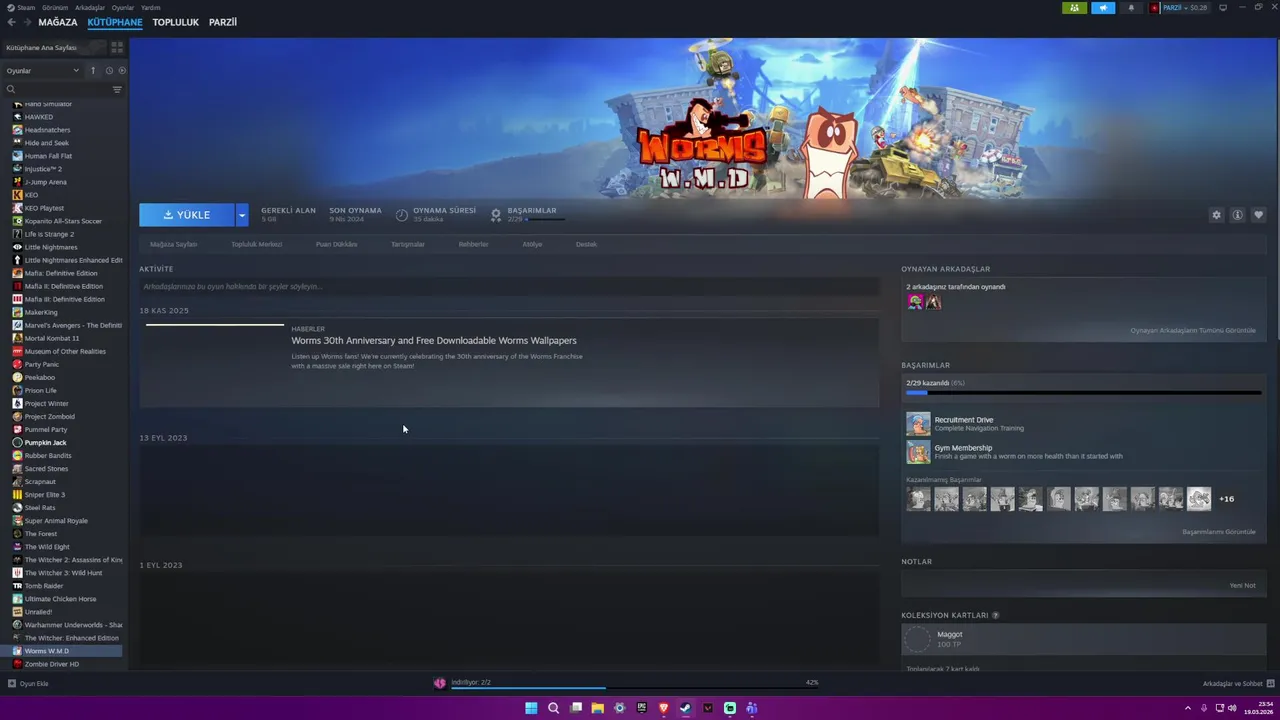Open collection cards help question mark
Screen dimensions: 1280x720
(x=995, y=615)
